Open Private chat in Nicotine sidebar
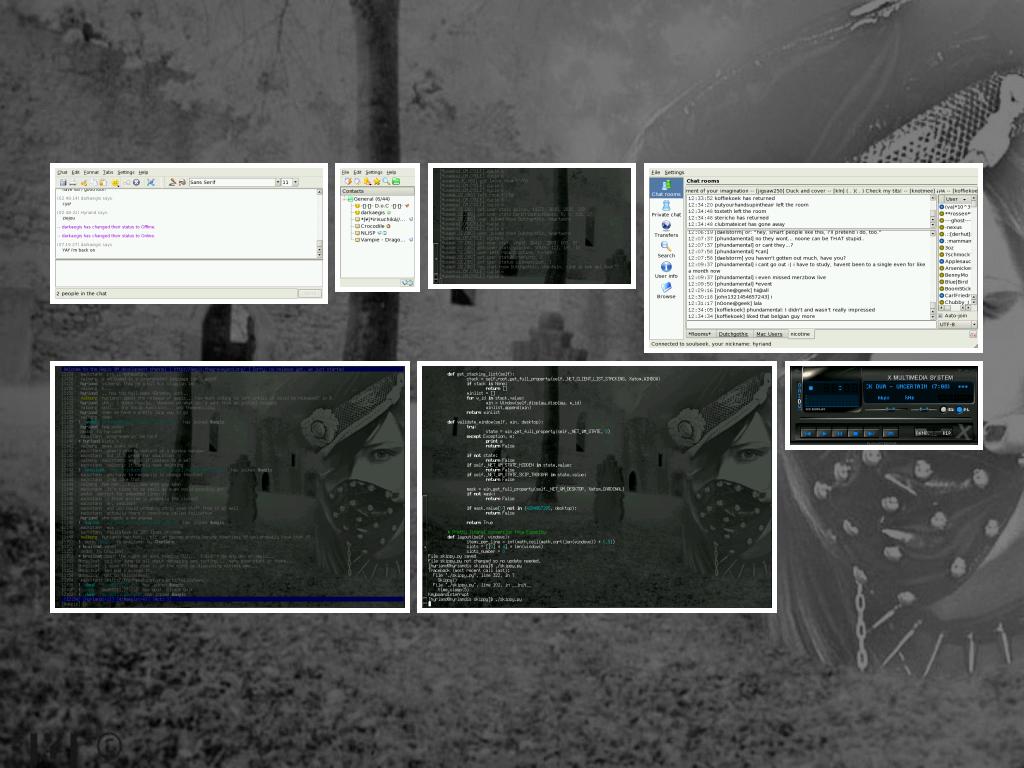The width and height of the screenshot is (1024, 768). (x=665, y=209)
